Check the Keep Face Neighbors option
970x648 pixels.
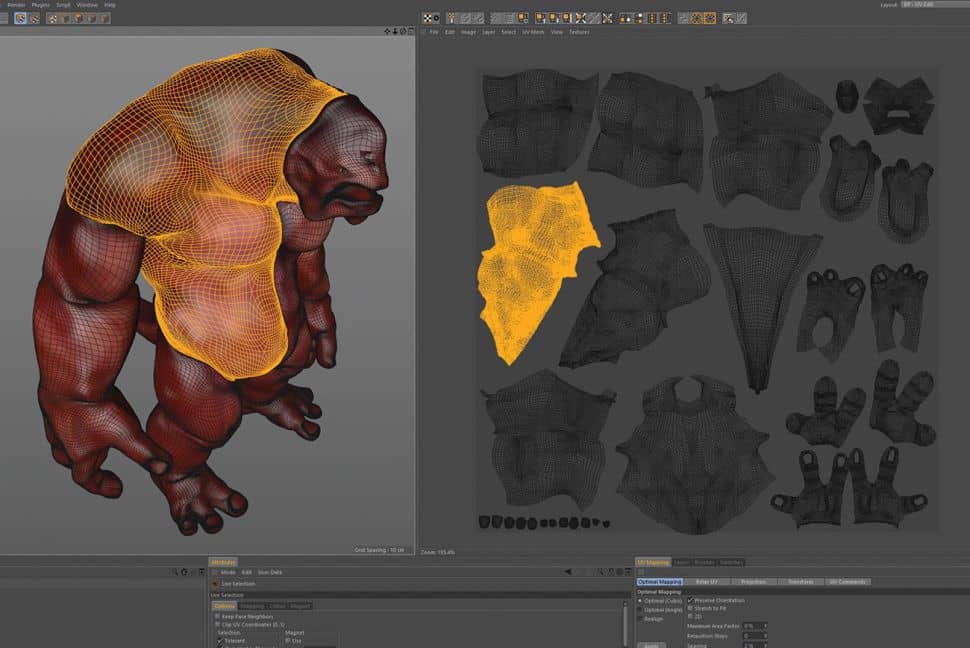point(217,619)
